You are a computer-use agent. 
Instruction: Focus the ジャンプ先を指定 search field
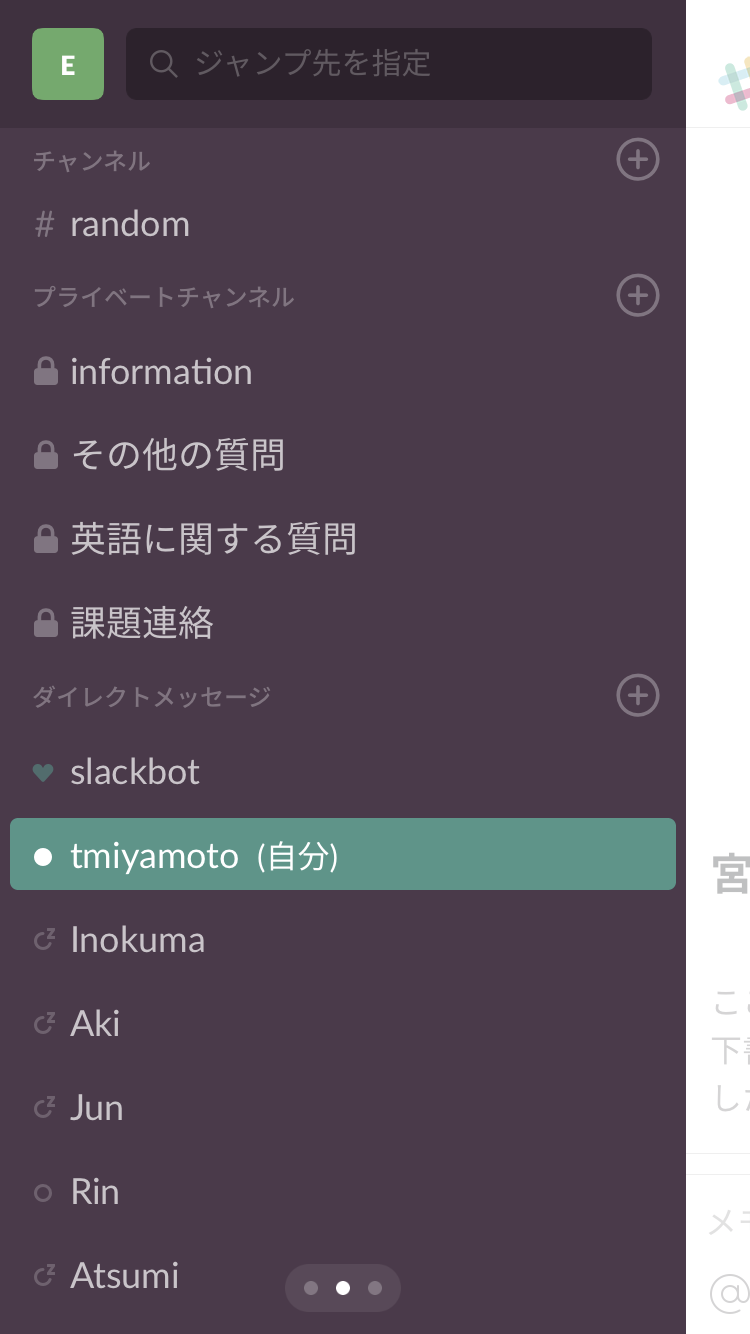389,64
